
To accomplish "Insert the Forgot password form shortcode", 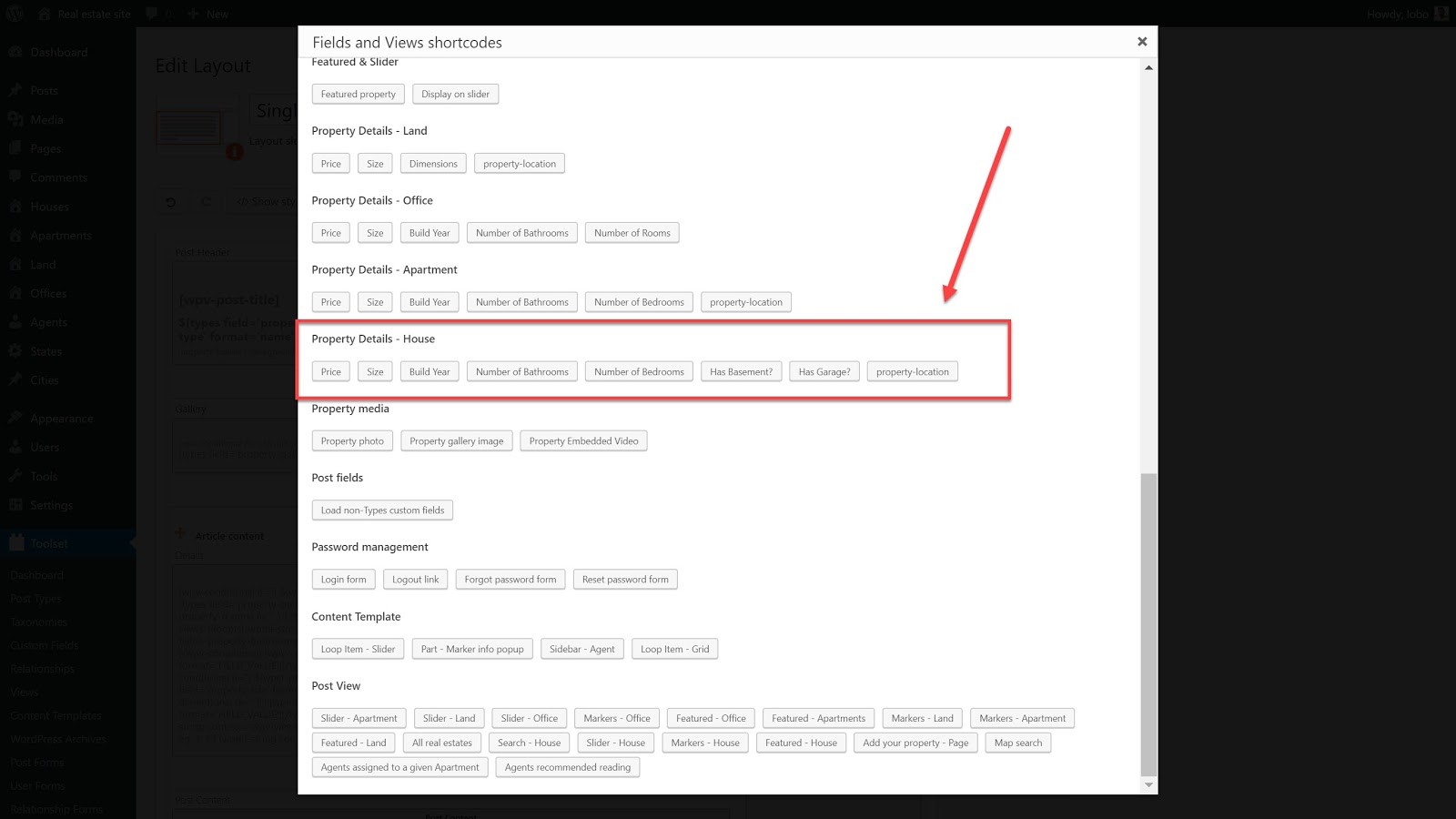I will point(510,580).
